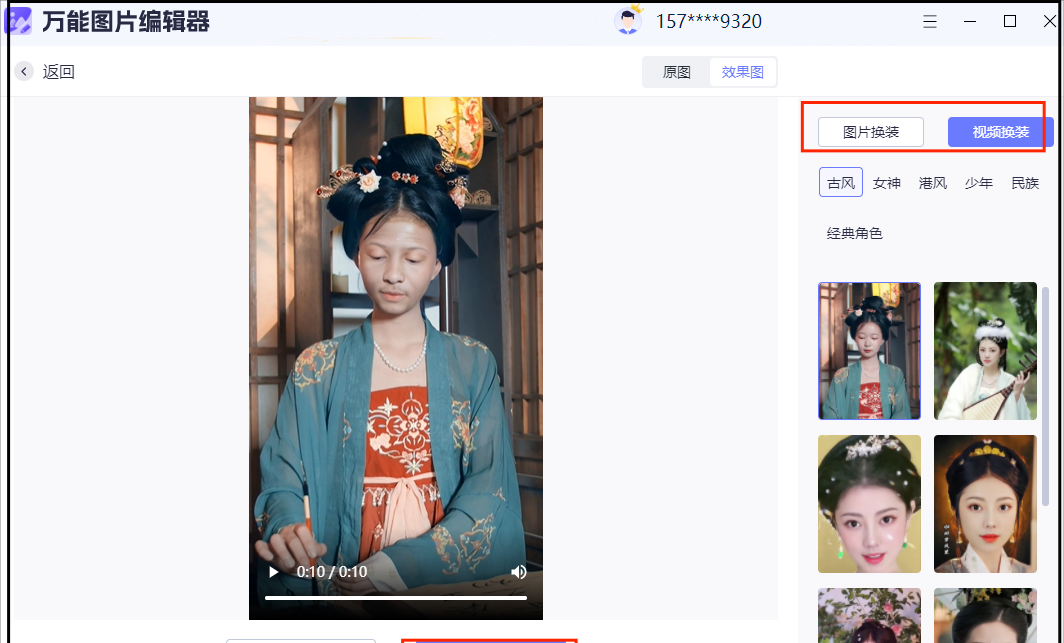Click the video time 0:10 / 0:10
The height and width of the screenshot is (643, 1064).
click(x=332, y=572)
